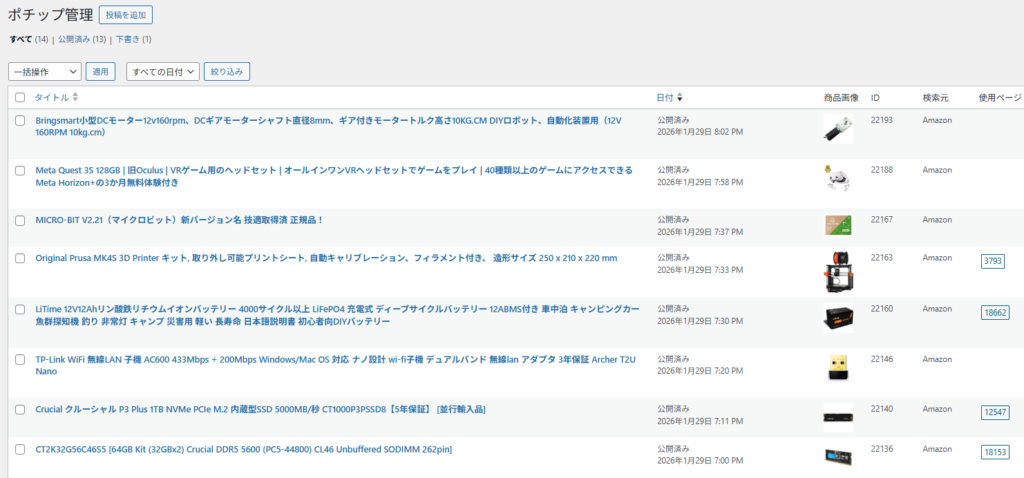
Task: Click the TP-Link WiFi adapter thumbnail
Action: tap(837, 368)
